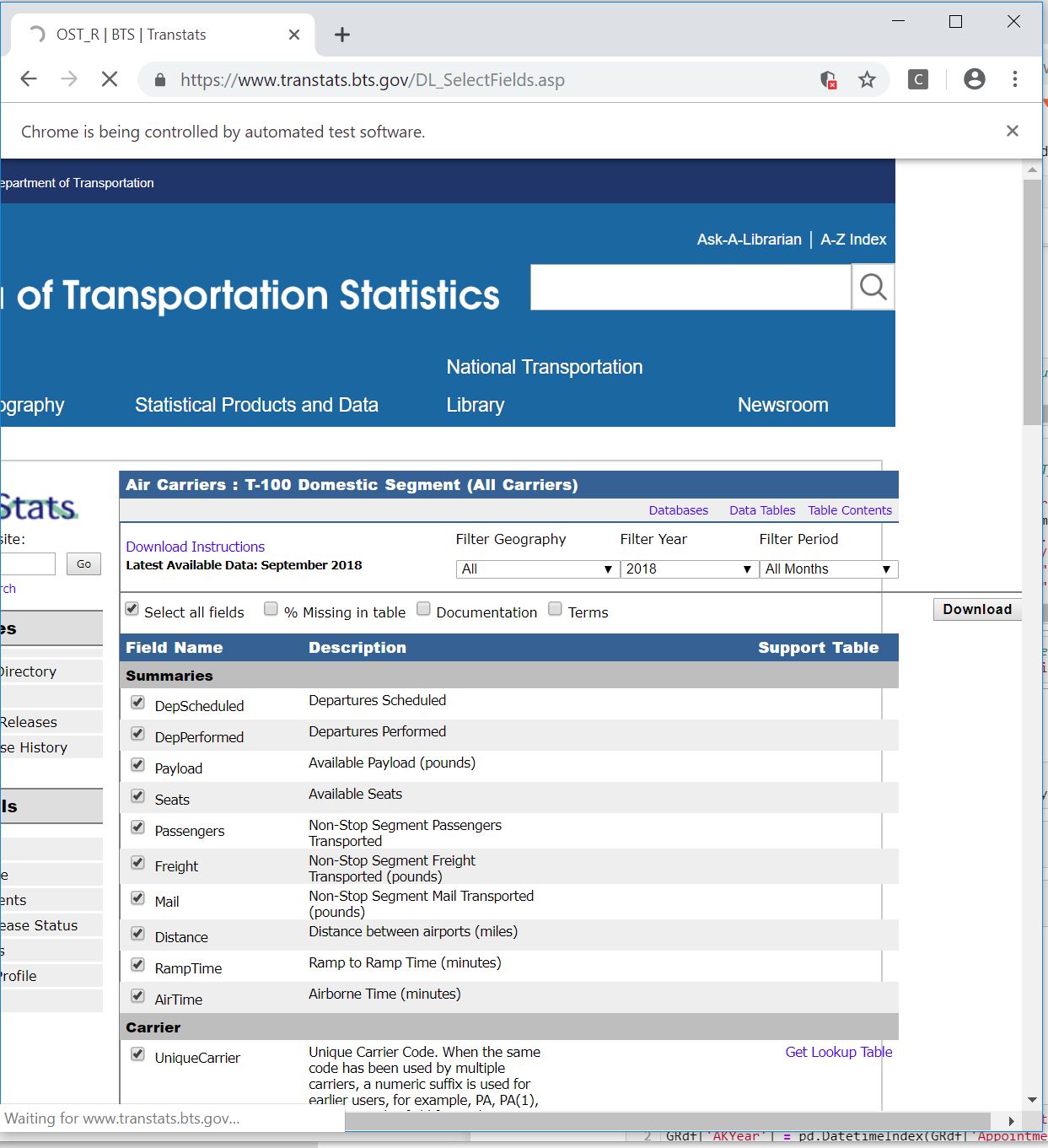Go to the Newsroom menu item
The width and height of the screenshot is (1048, 1148).
pyautogui.click(x=782, y=405)
